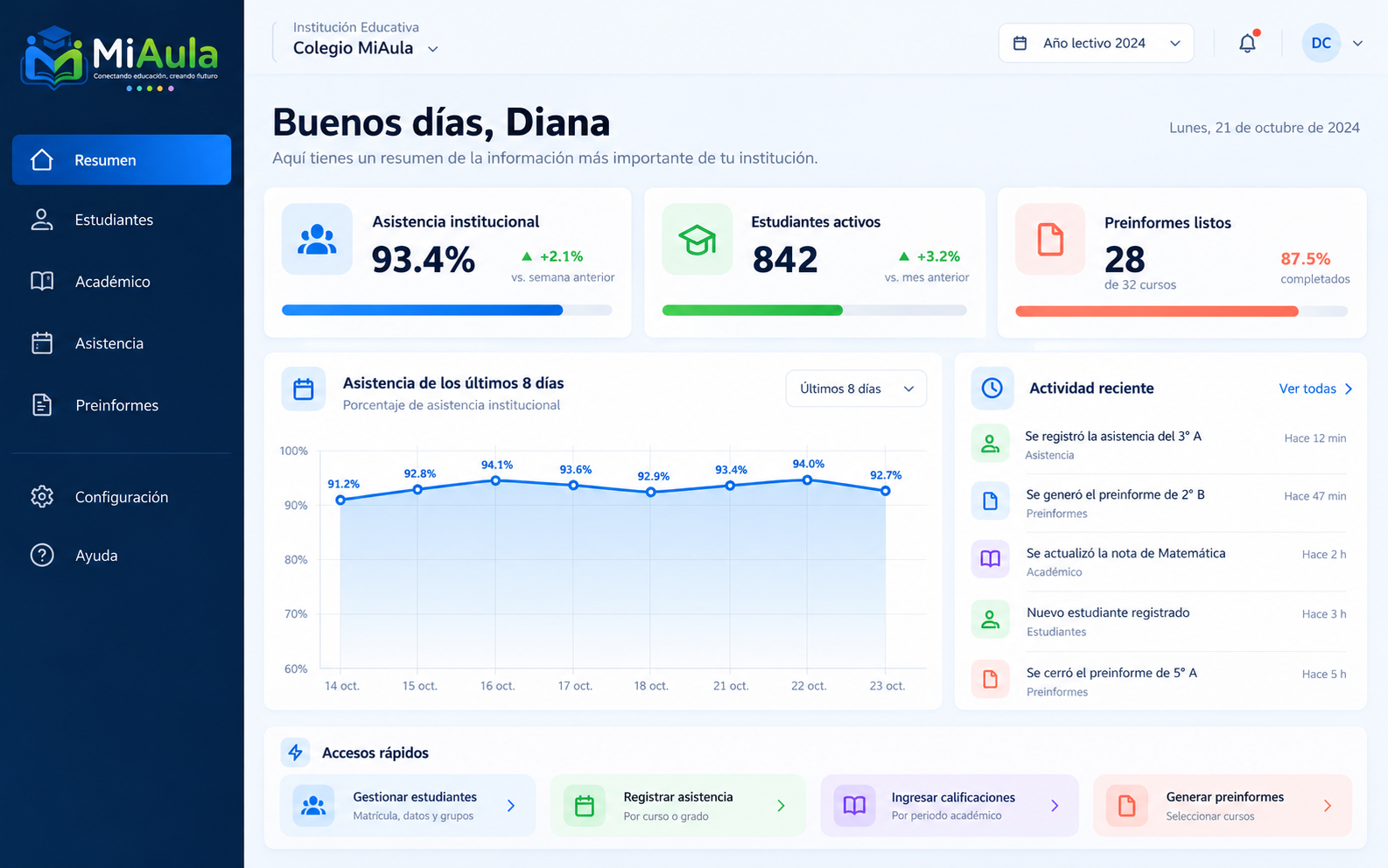Click the icon for 3° A attendance activity
Screen dimensions: 1388x868
[991, 444]
